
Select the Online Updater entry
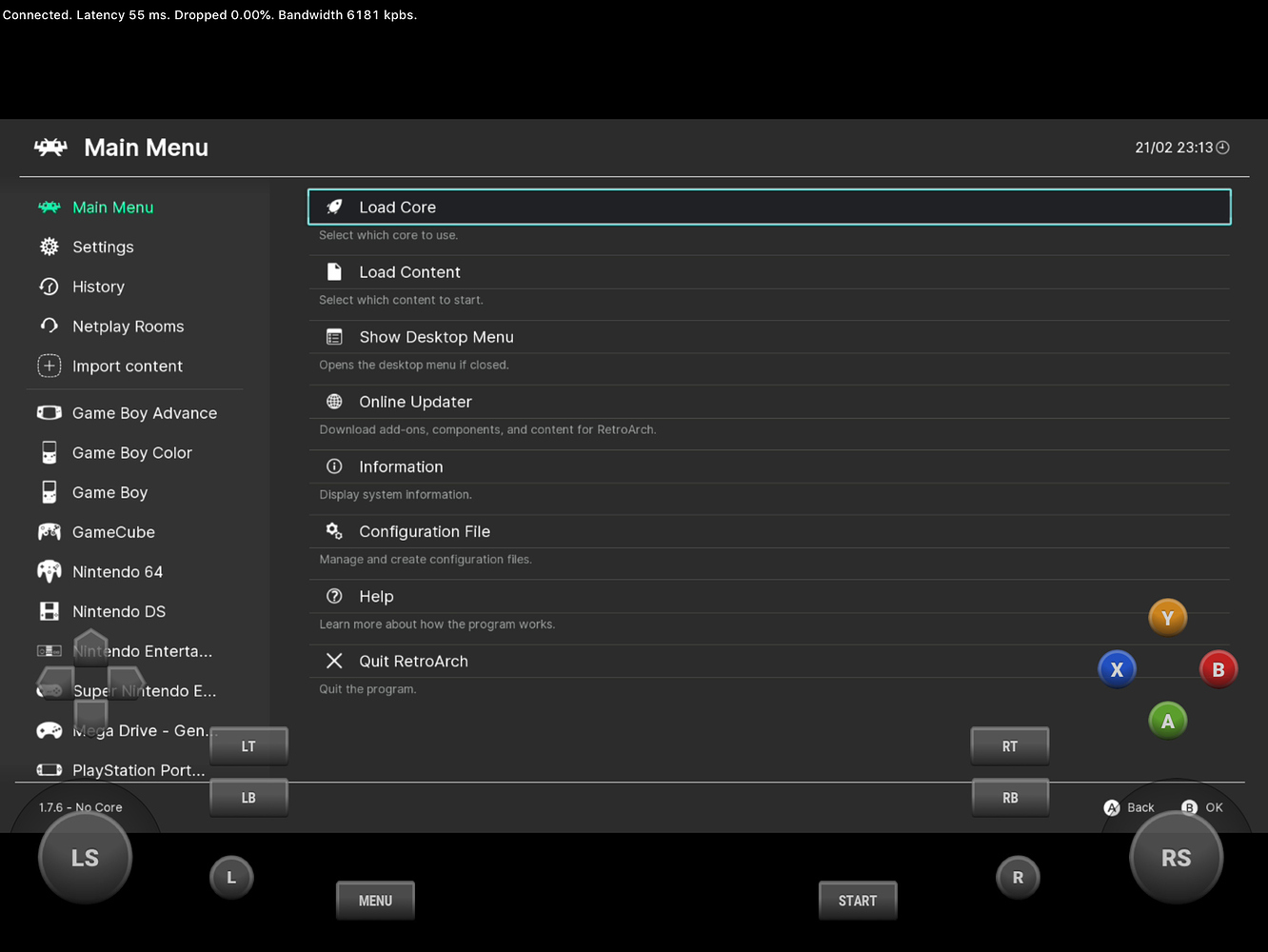coord(769,401)
